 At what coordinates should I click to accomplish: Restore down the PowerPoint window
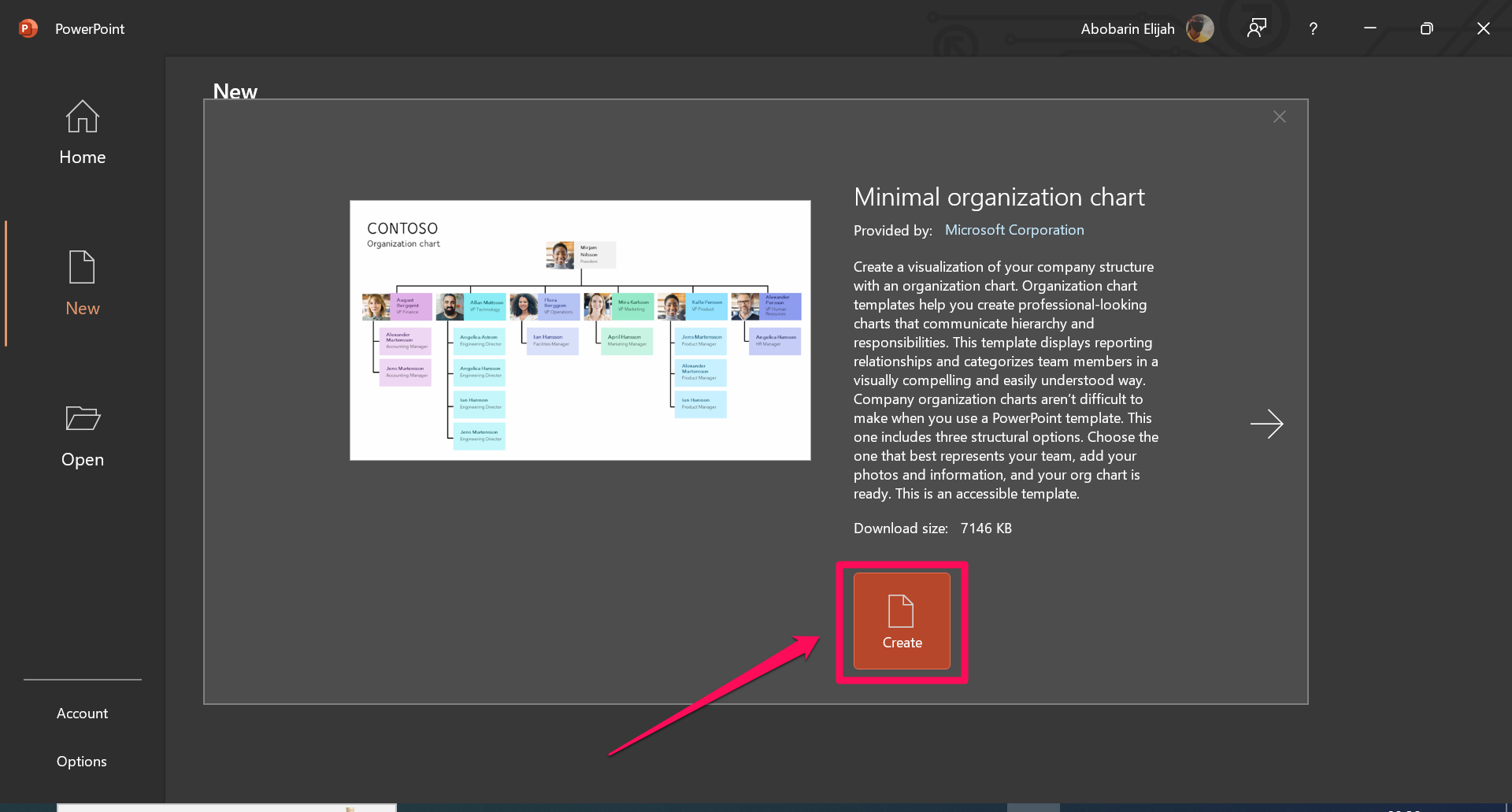click(x=1426, y=29)
